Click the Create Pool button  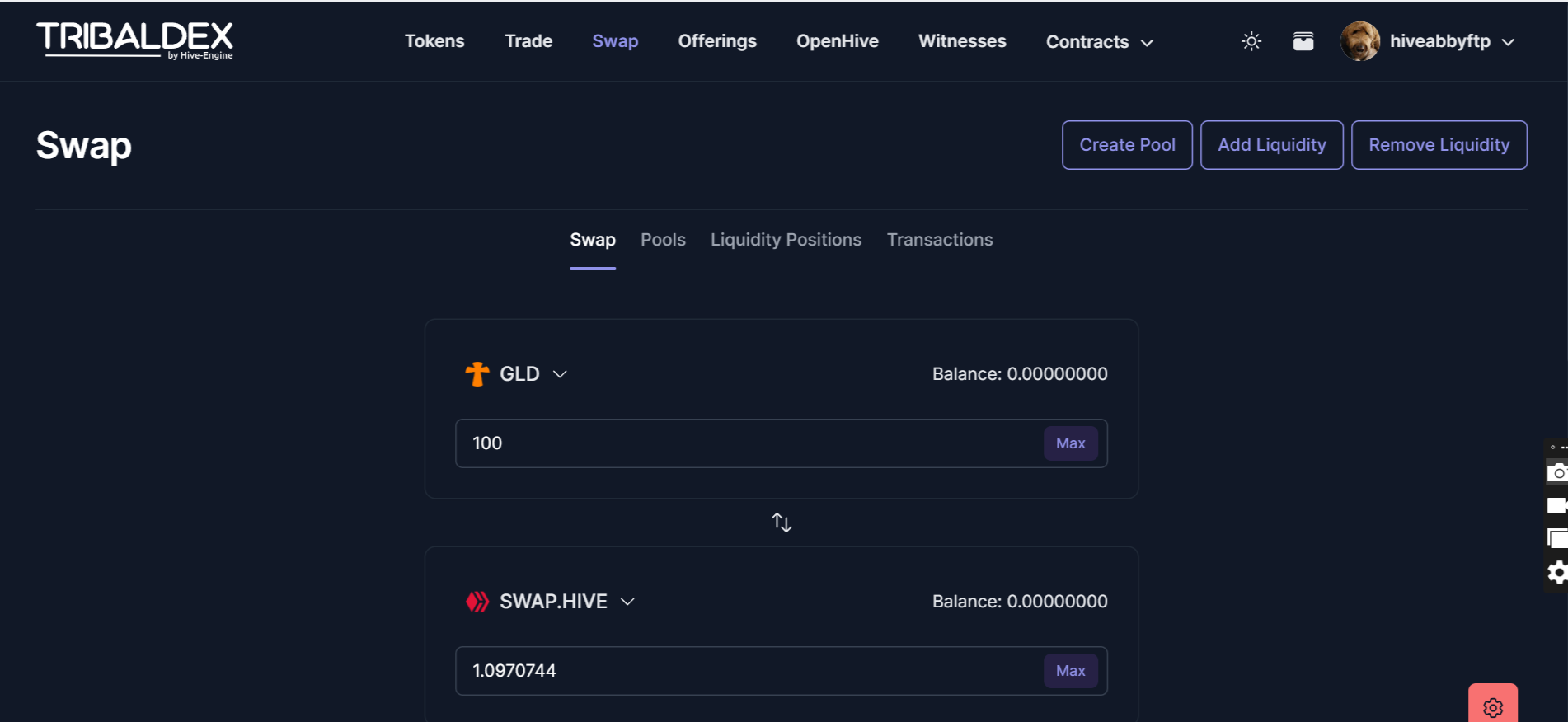[1127, 145]
